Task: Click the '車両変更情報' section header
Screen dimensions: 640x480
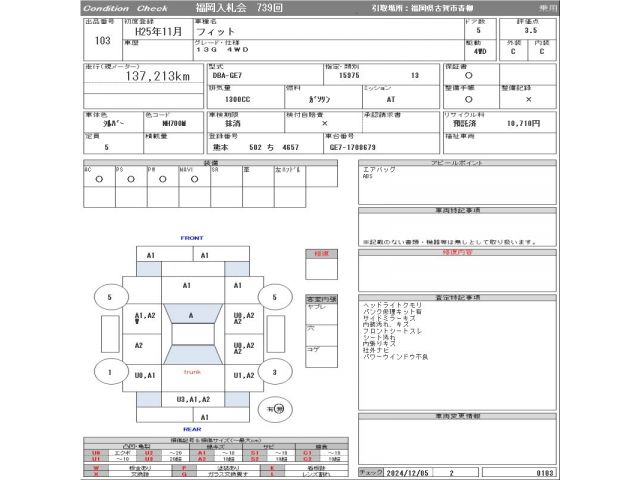Action: click(457, 416)
